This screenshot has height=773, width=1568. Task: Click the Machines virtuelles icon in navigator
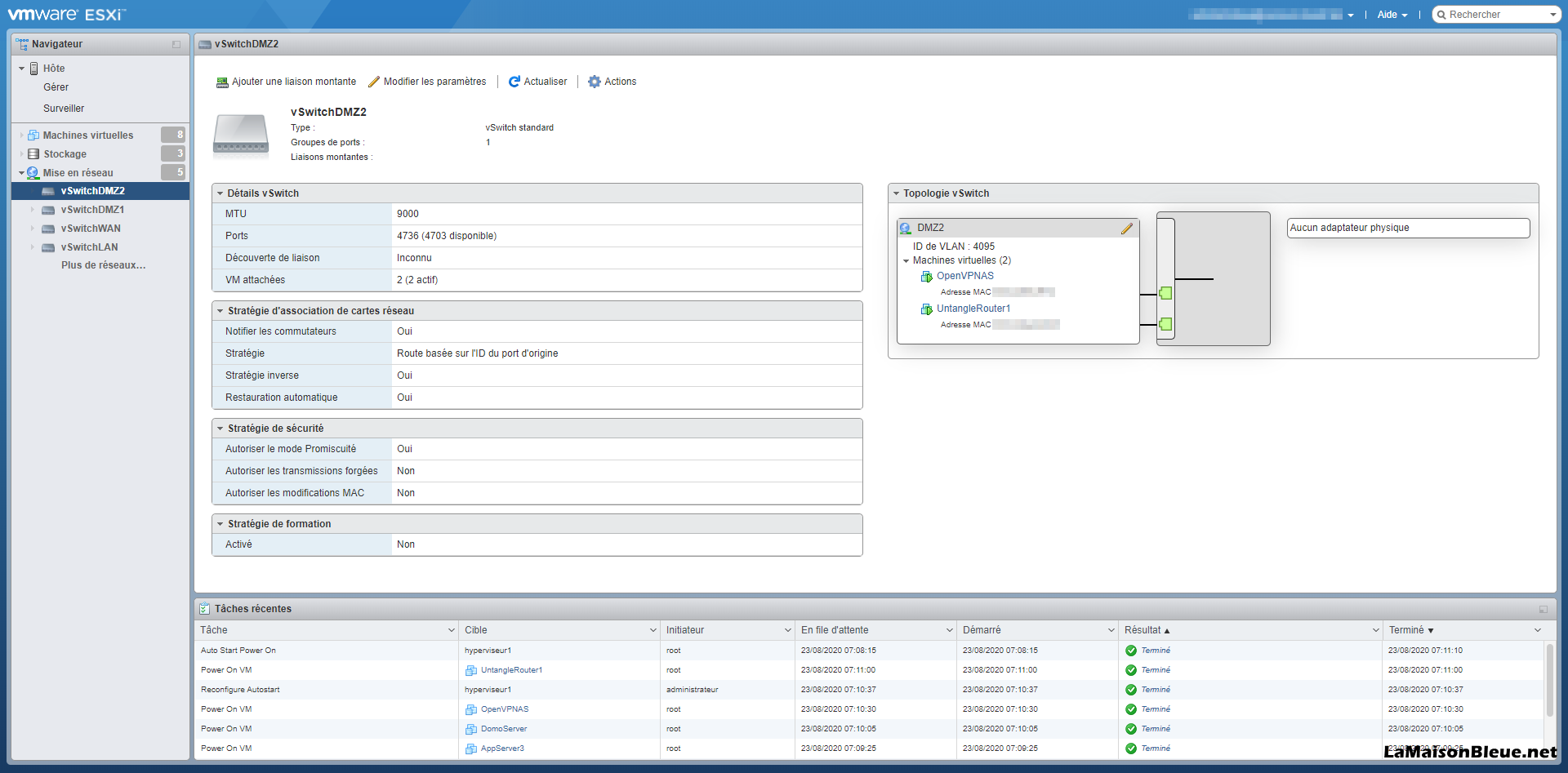click(33, 135)
